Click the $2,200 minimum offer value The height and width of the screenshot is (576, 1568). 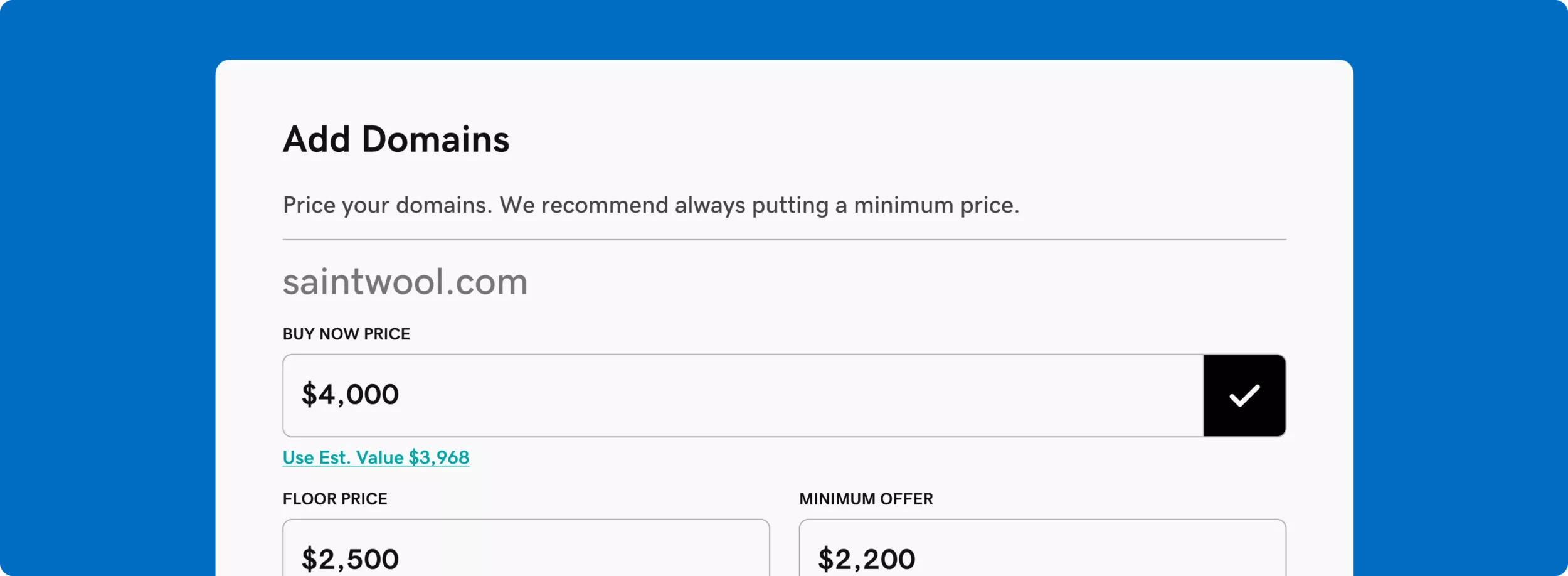pyautogui.click(x=866, y=559)
